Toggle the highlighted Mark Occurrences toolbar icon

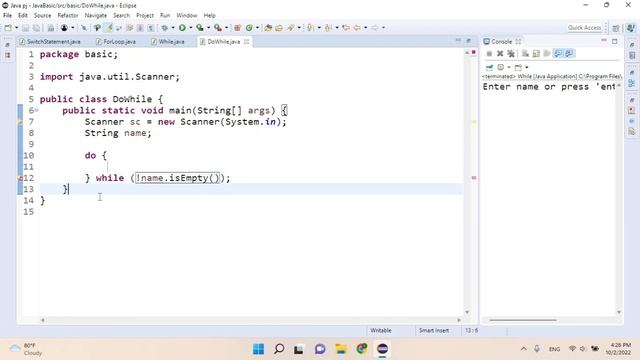[x=109, y=28]
